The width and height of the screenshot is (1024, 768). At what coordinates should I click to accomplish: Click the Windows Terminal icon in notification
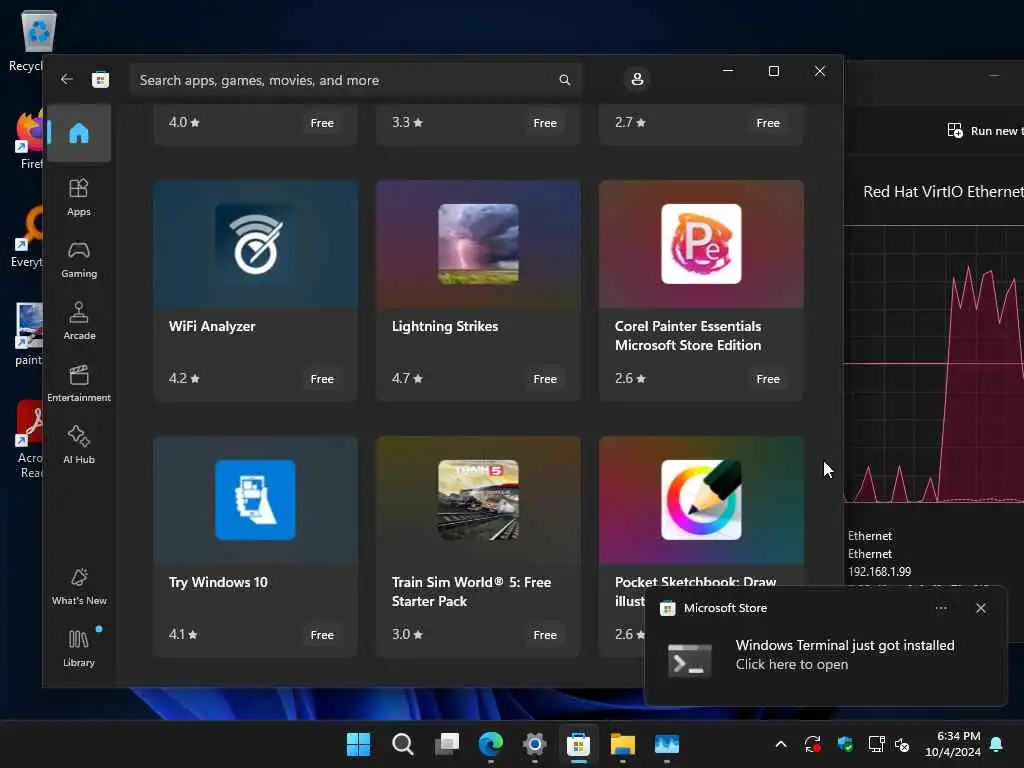tap(690, 660)
